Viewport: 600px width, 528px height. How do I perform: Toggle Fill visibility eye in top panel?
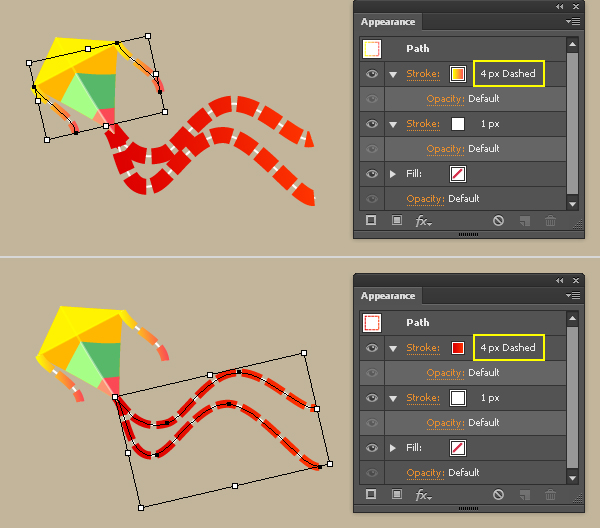click(x=372, y=174)
